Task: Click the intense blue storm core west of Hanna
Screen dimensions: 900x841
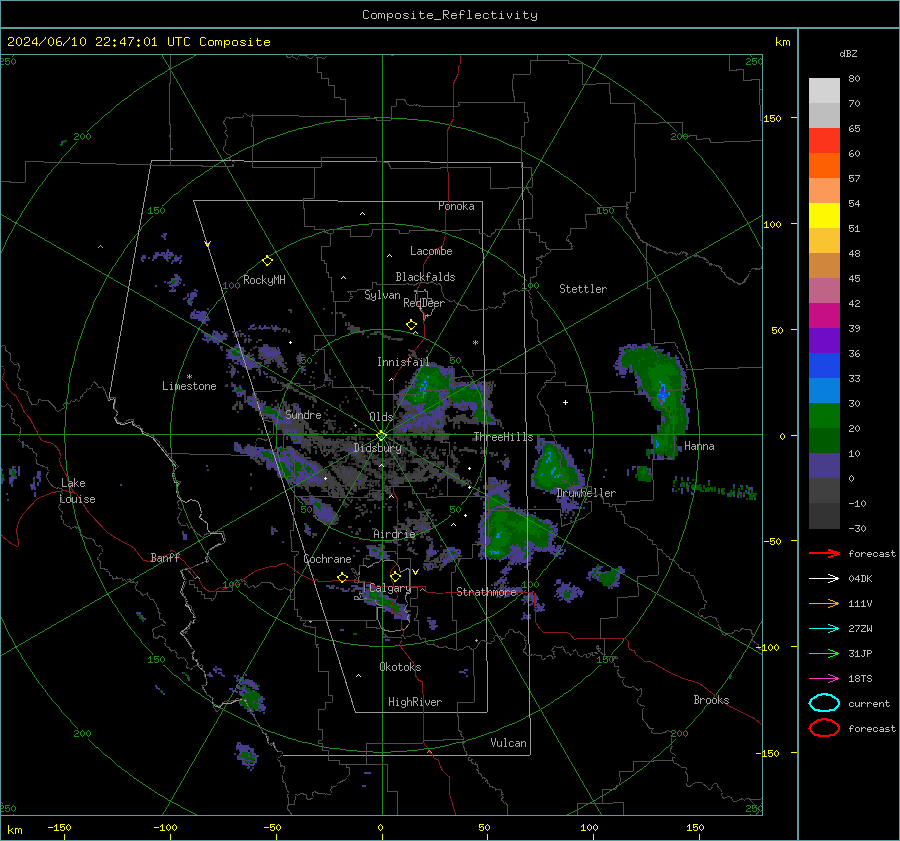Action: [661, 393]
